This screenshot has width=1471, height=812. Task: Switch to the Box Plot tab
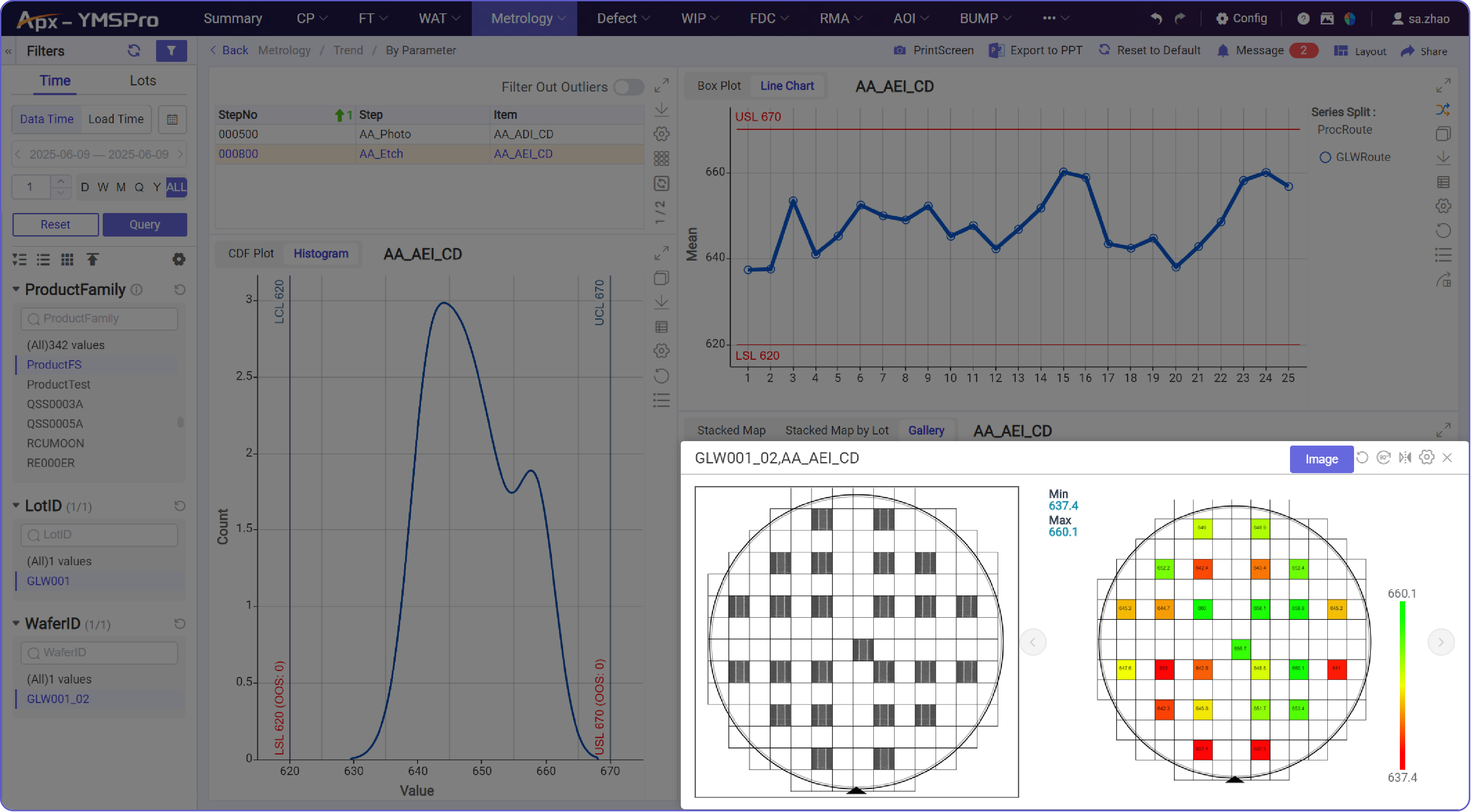tap(719, 86)
